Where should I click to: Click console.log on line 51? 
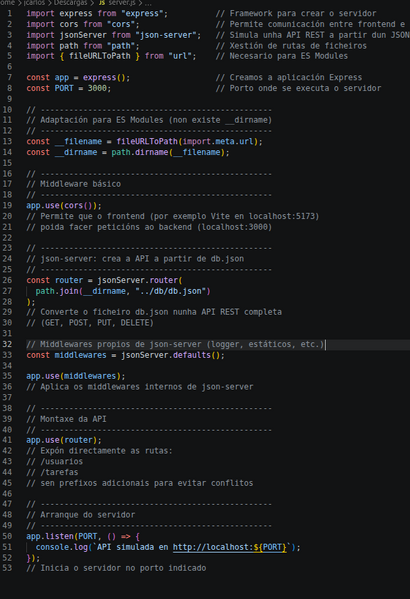62,547
